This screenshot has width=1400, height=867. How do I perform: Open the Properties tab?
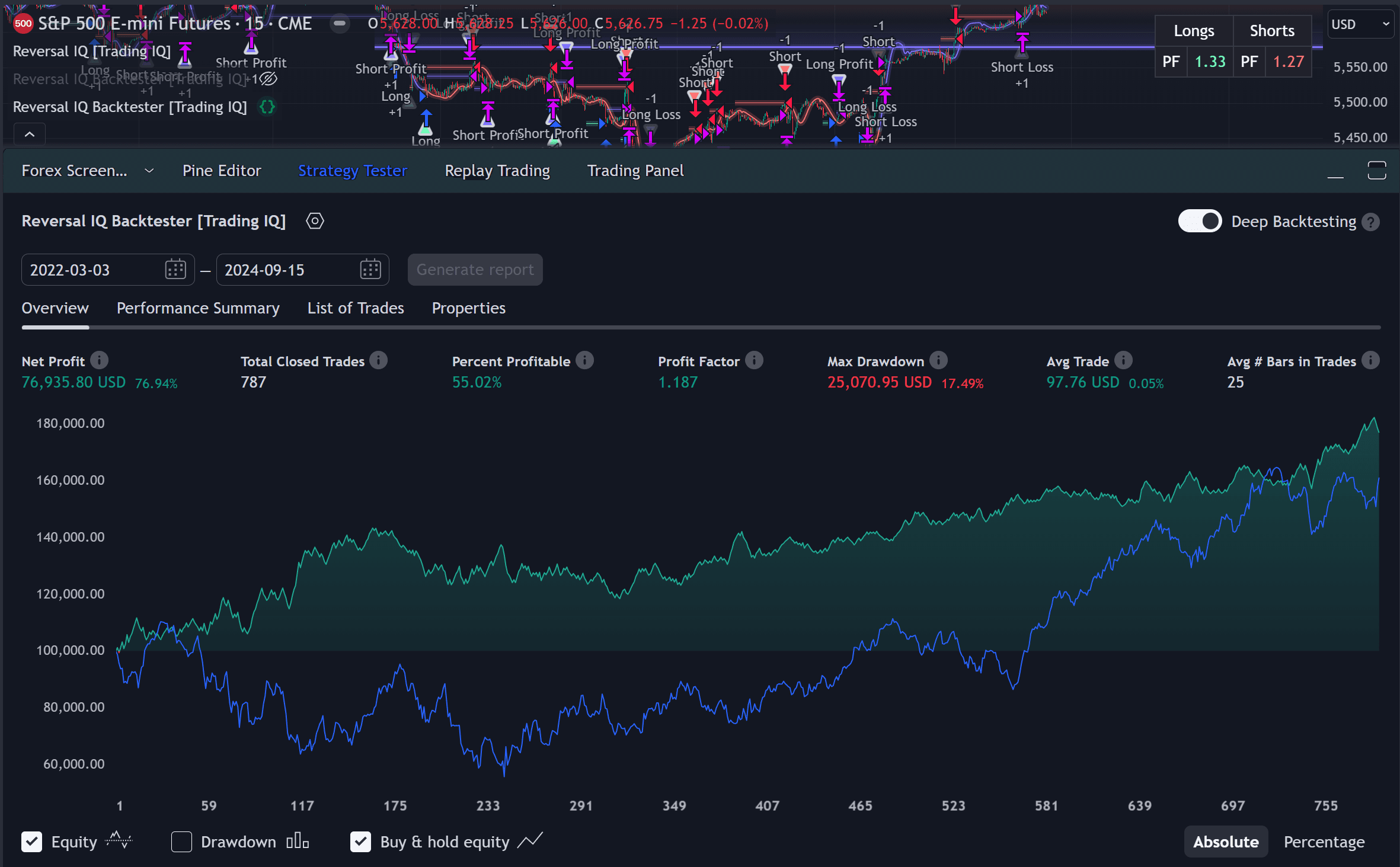point(469,308)
